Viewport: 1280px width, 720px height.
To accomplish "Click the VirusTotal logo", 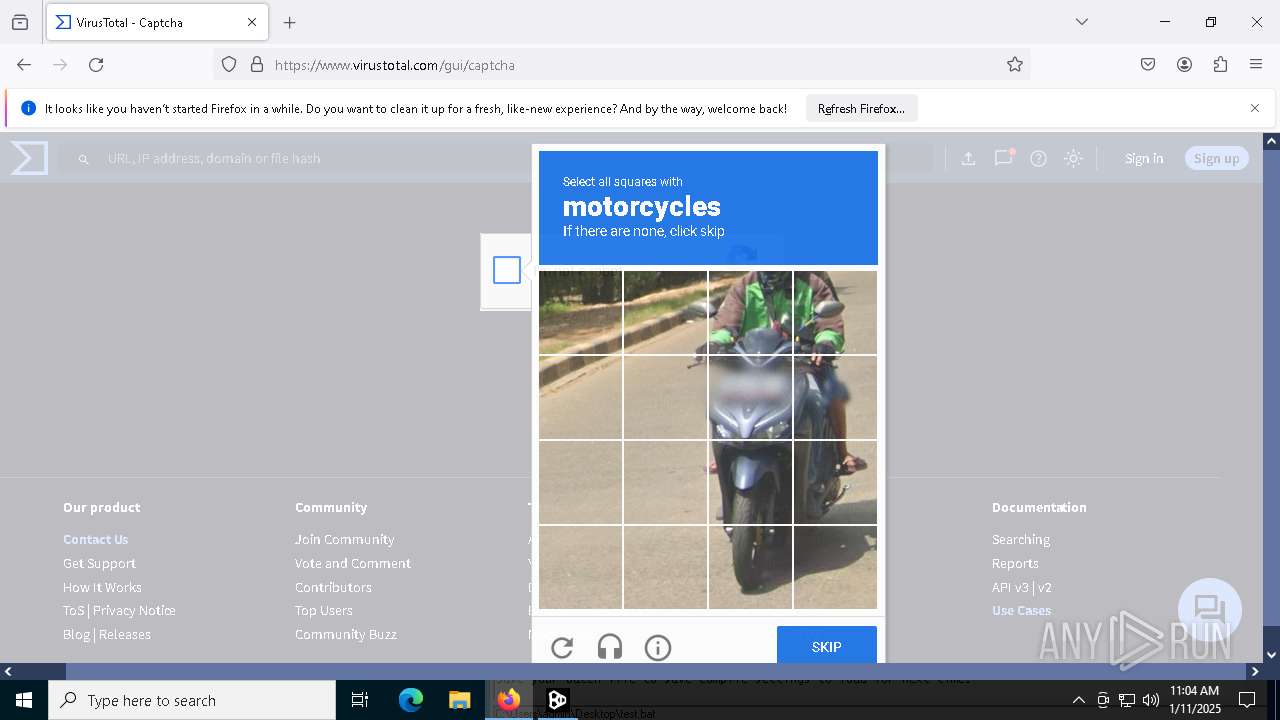I will pyautogui.click(x=29, y=158).
